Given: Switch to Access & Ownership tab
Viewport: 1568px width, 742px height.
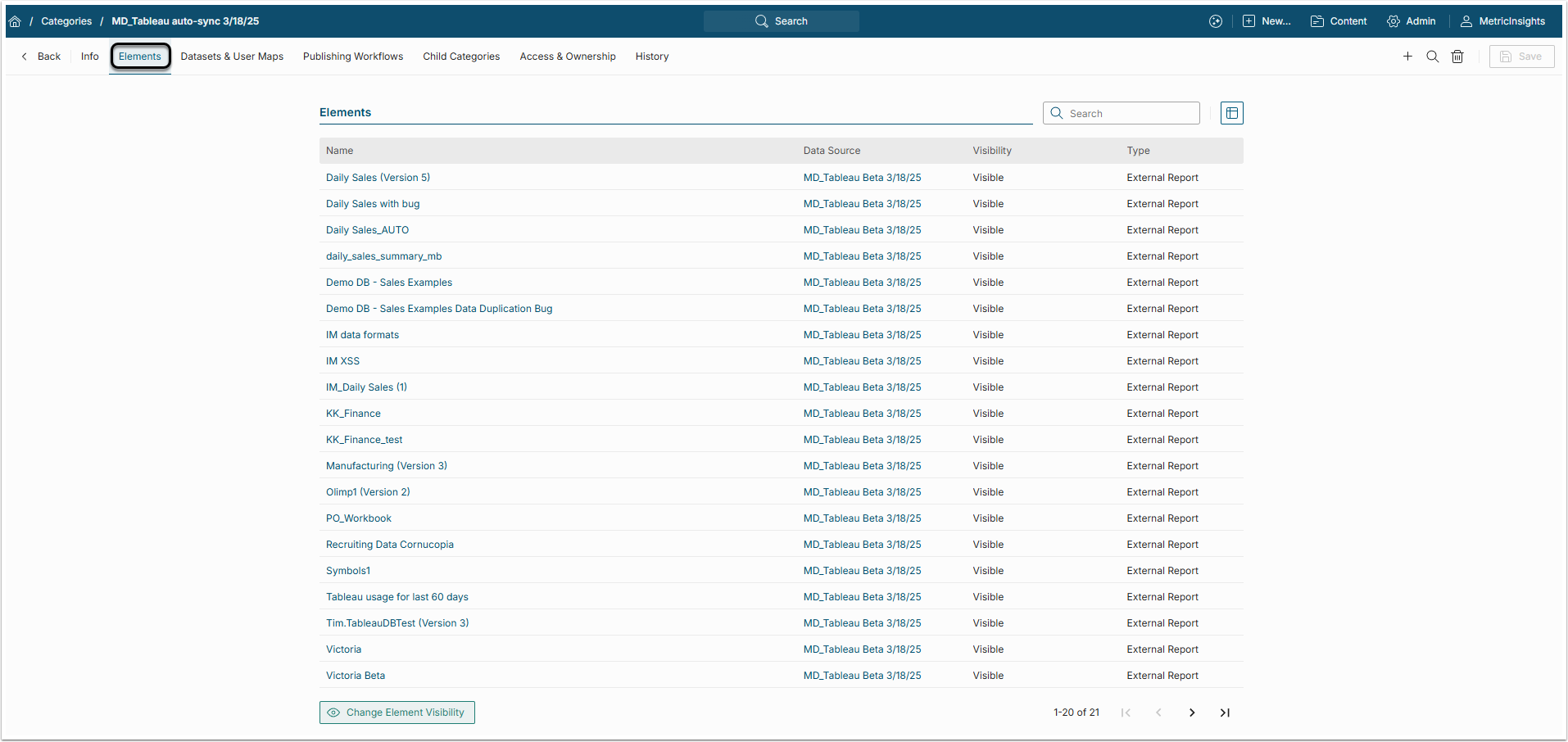Looking at the screenshot, I should (x=568, y=57).
